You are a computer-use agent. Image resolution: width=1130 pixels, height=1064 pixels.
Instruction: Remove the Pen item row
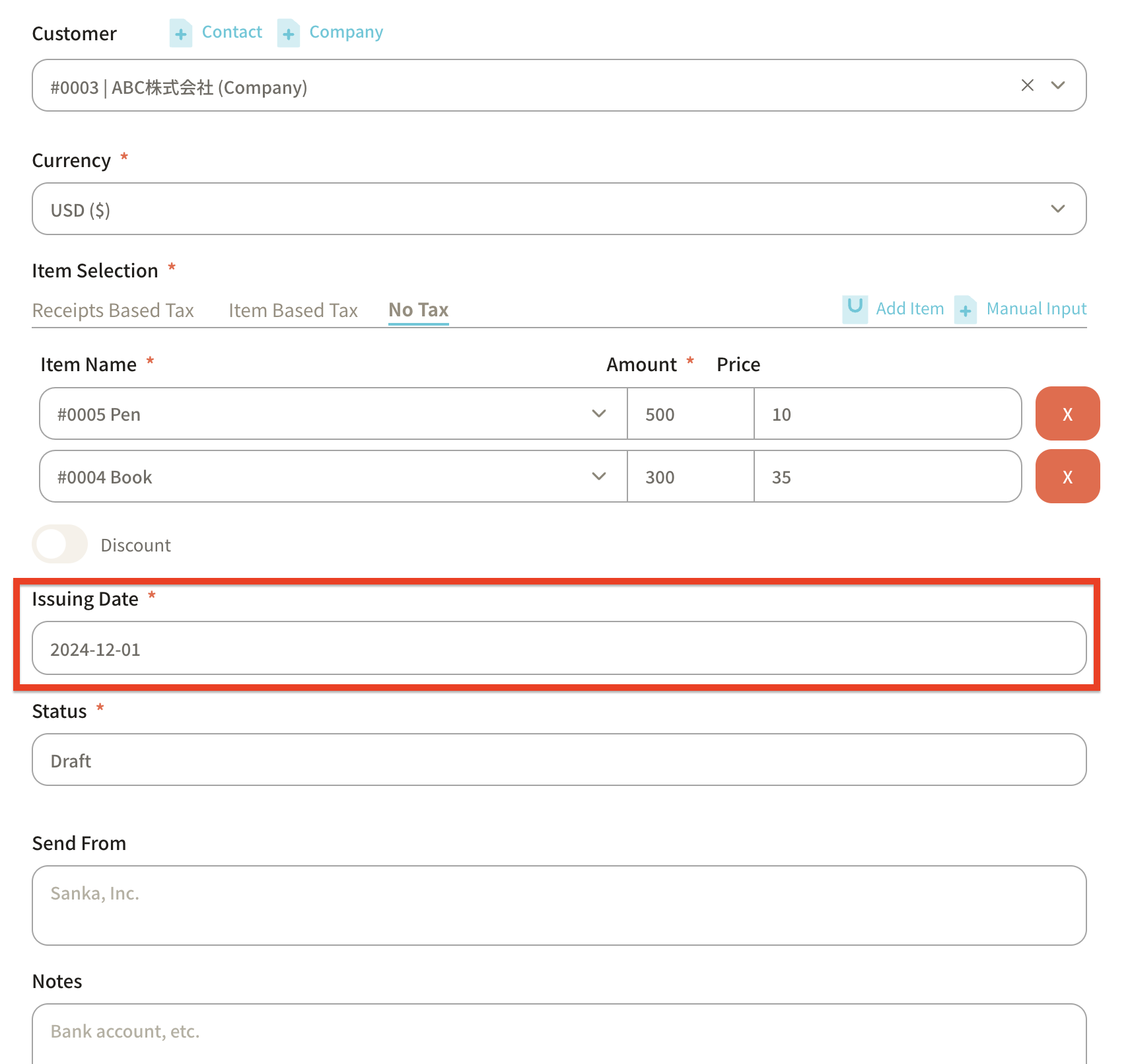pyautogui.click(x=1067, y=414)
